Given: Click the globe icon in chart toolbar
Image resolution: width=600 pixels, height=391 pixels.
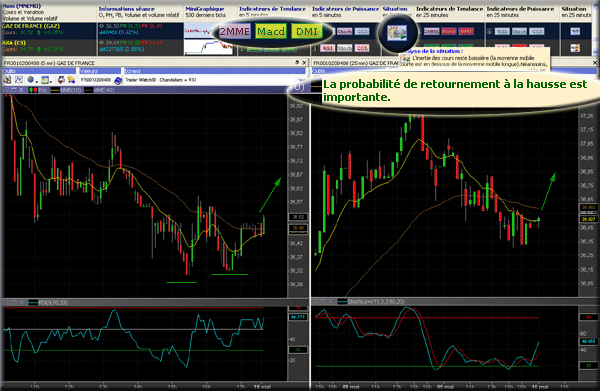Looking at the screenshot, I should pyautogui.click(x=31, y=80).
